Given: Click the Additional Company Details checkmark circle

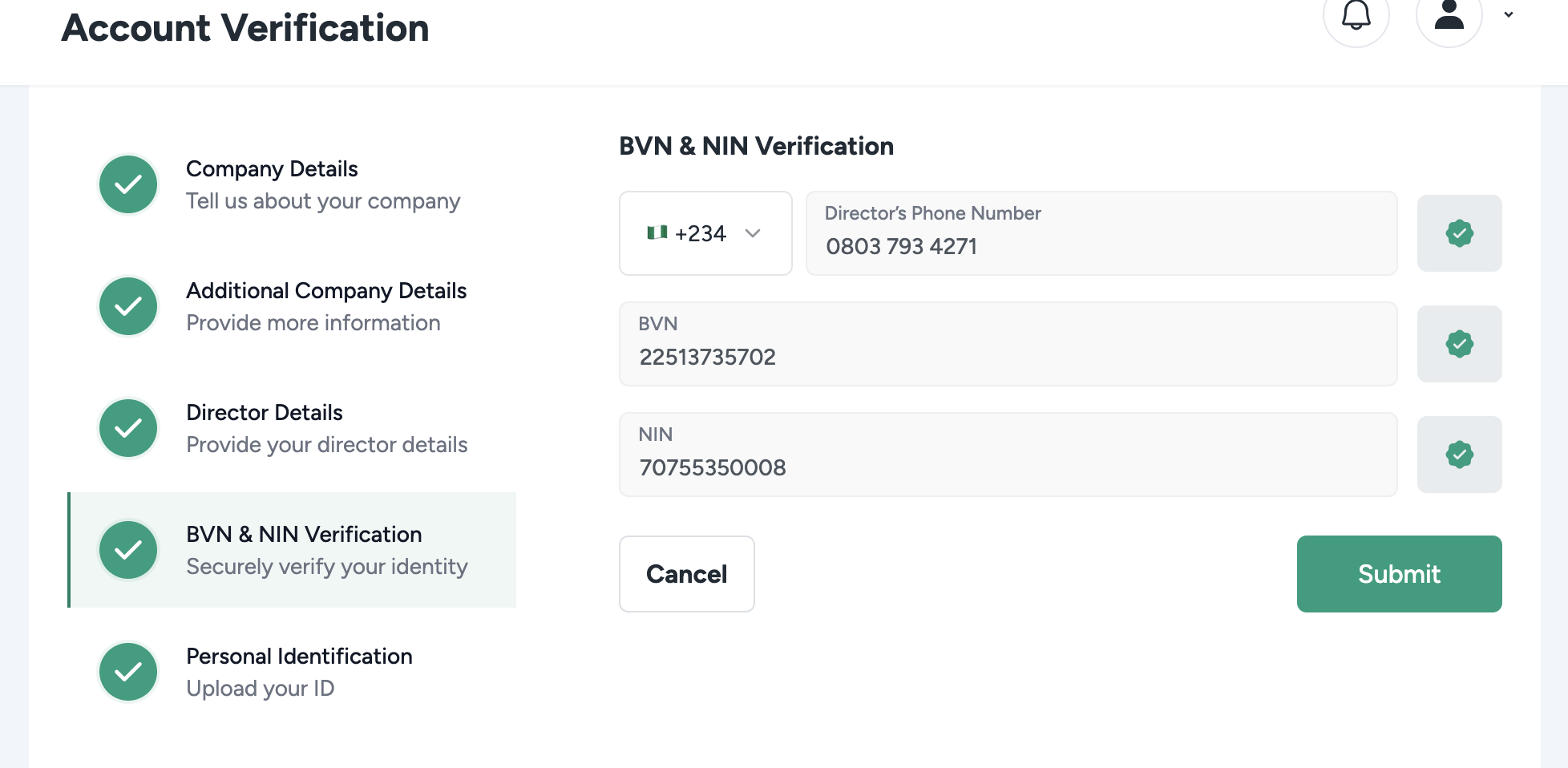Looking at the screenshot, I should [x=128, y=306].
